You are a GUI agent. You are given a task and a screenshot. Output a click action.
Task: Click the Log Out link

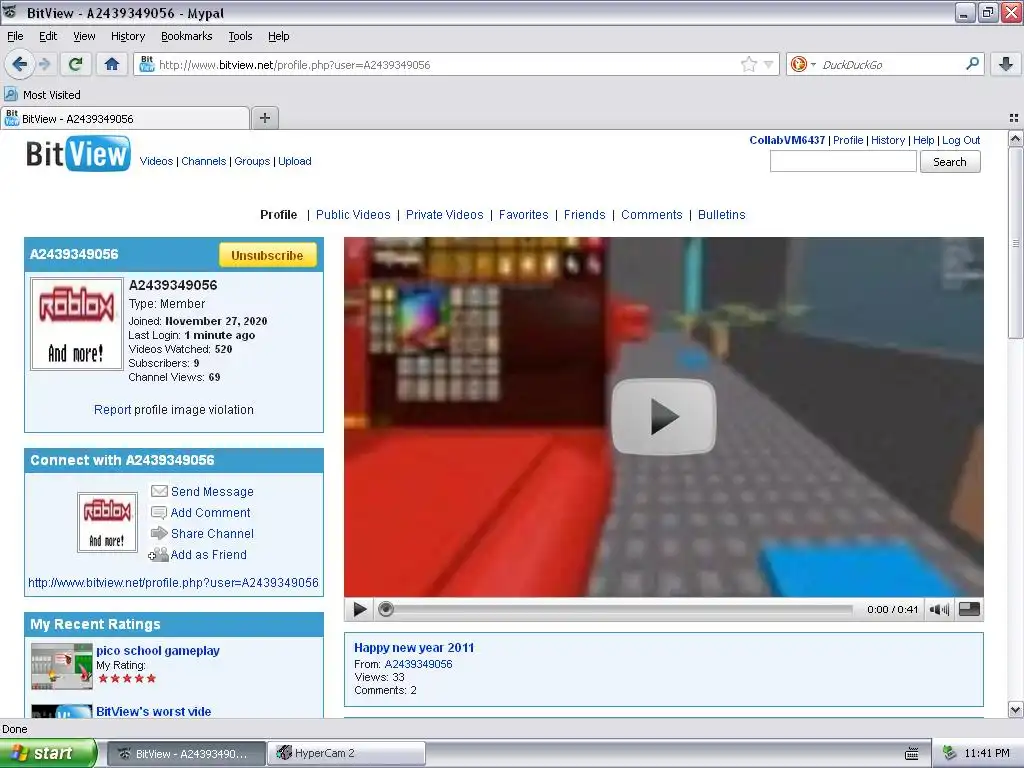pos(961,140)
